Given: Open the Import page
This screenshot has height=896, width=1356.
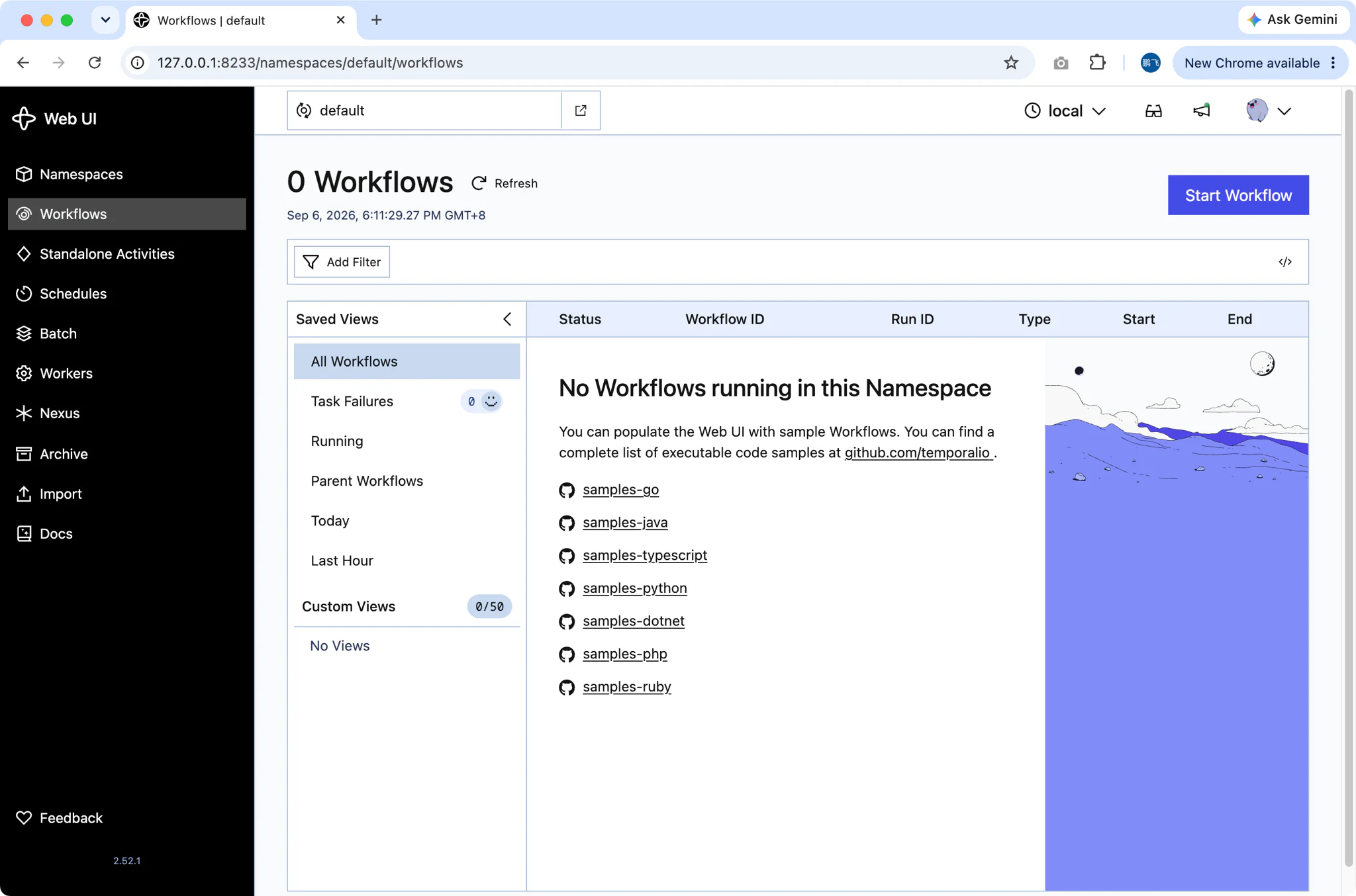Looking at the screenshot, I should pos(126,494).
